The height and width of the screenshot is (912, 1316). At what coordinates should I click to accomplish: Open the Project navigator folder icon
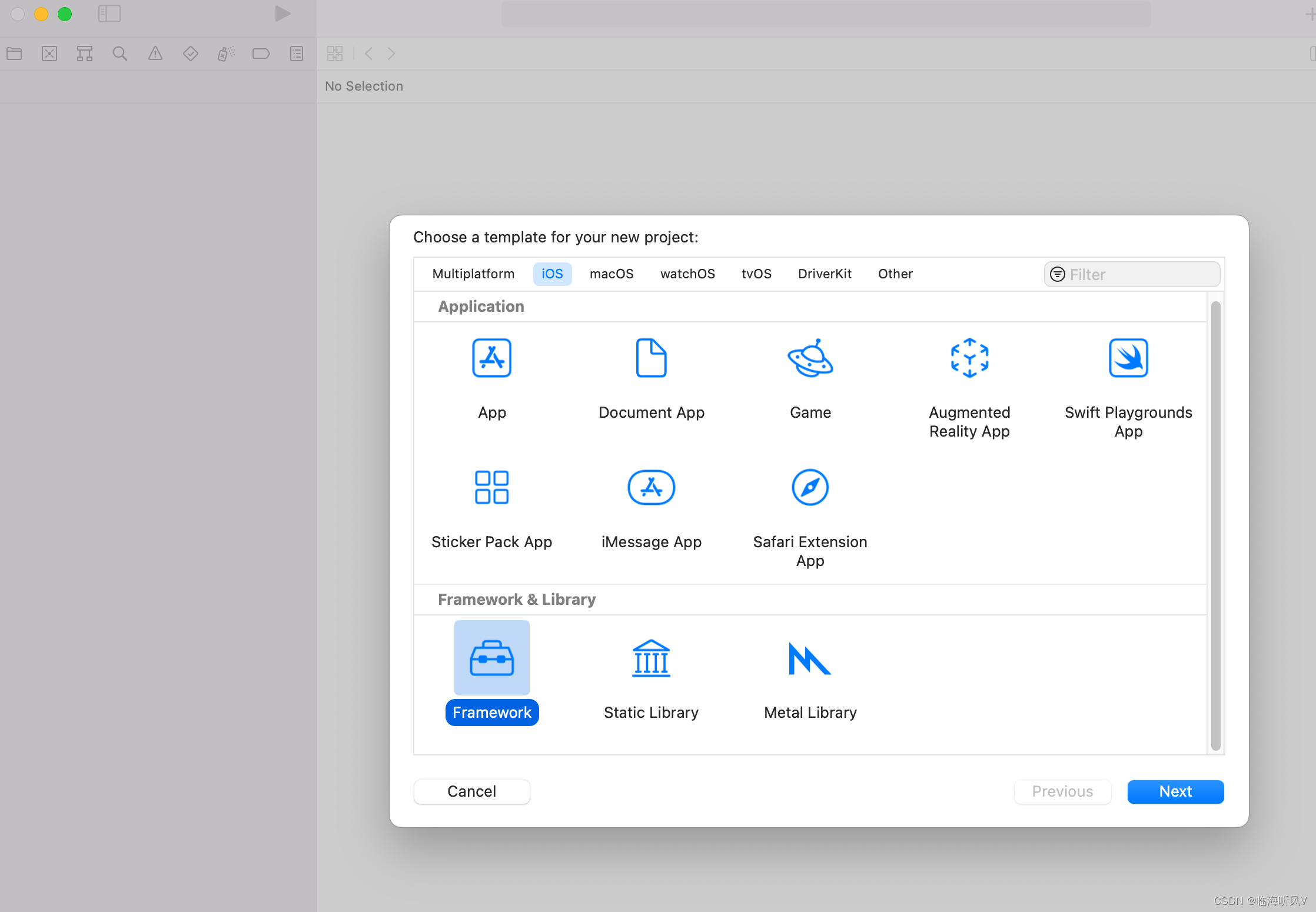click(x=14, y=54)
